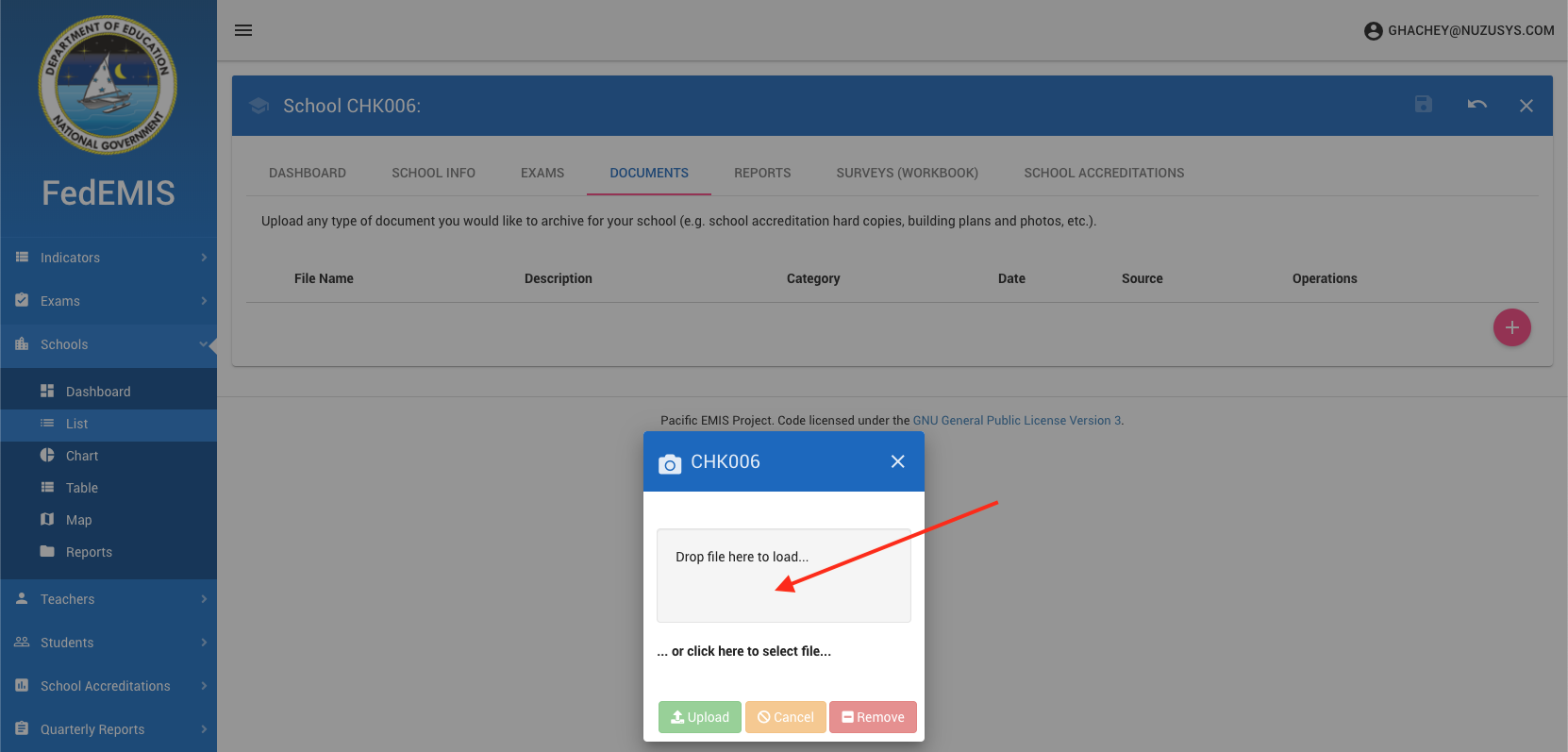Click the save disk icon
1568x752 pixels.
(x=1424, y=105)
